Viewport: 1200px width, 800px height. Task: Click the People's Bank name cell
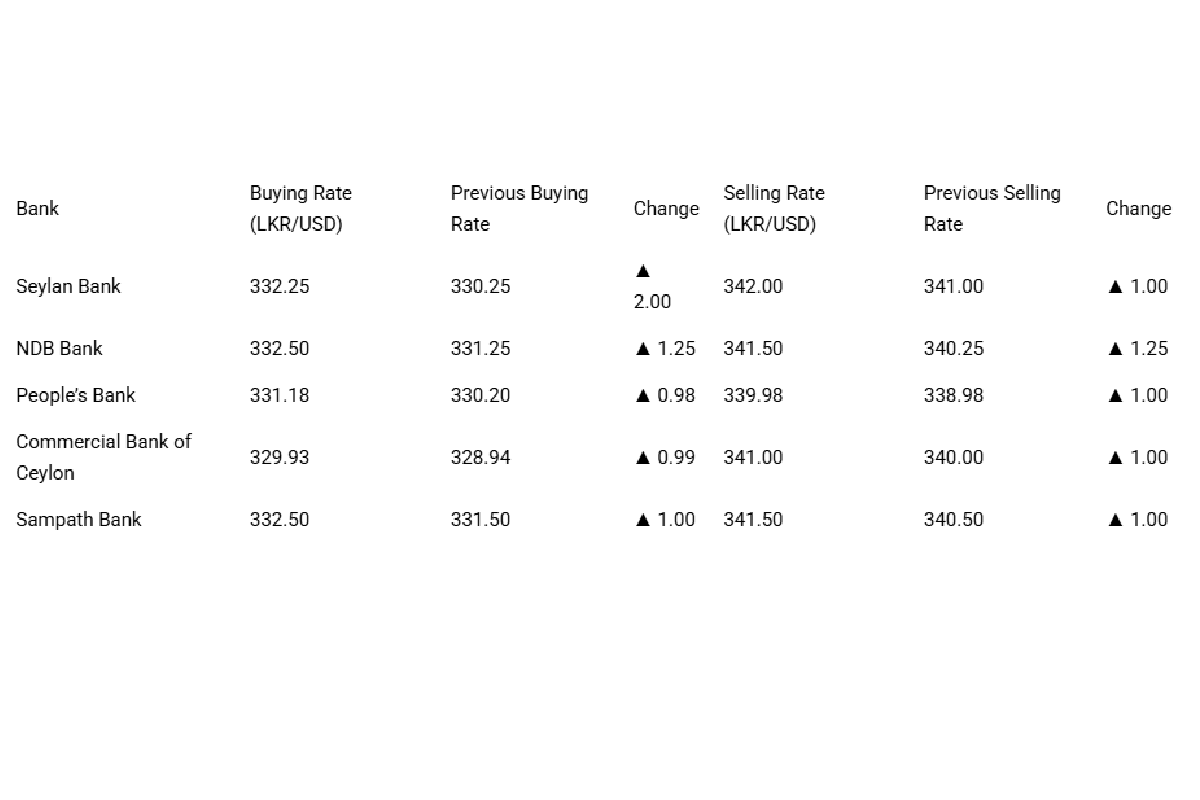76,396
